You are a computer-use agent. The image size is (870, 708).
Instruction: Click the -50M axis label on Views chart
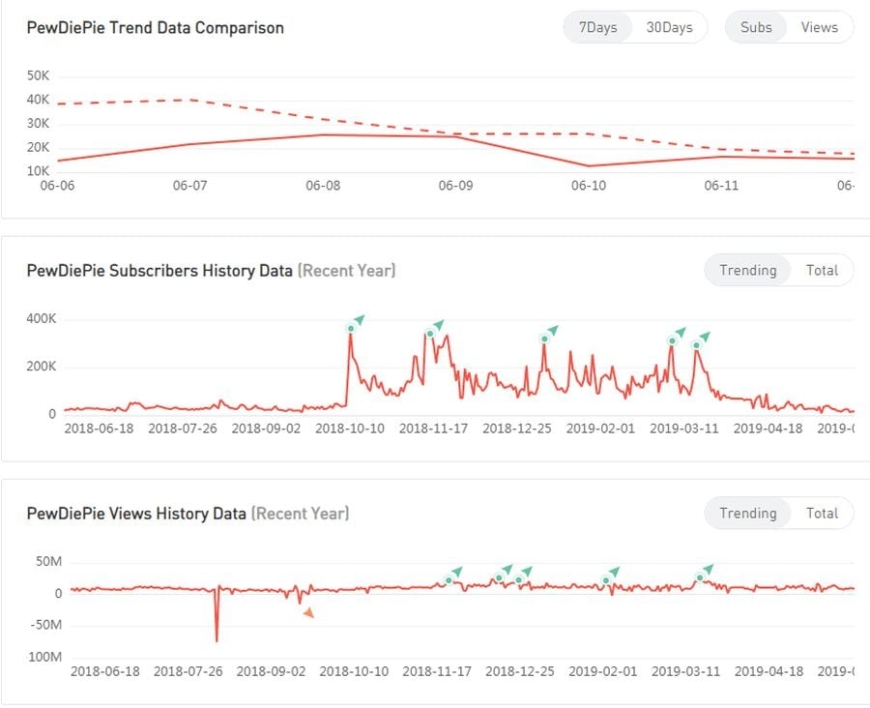pos(45,625)
